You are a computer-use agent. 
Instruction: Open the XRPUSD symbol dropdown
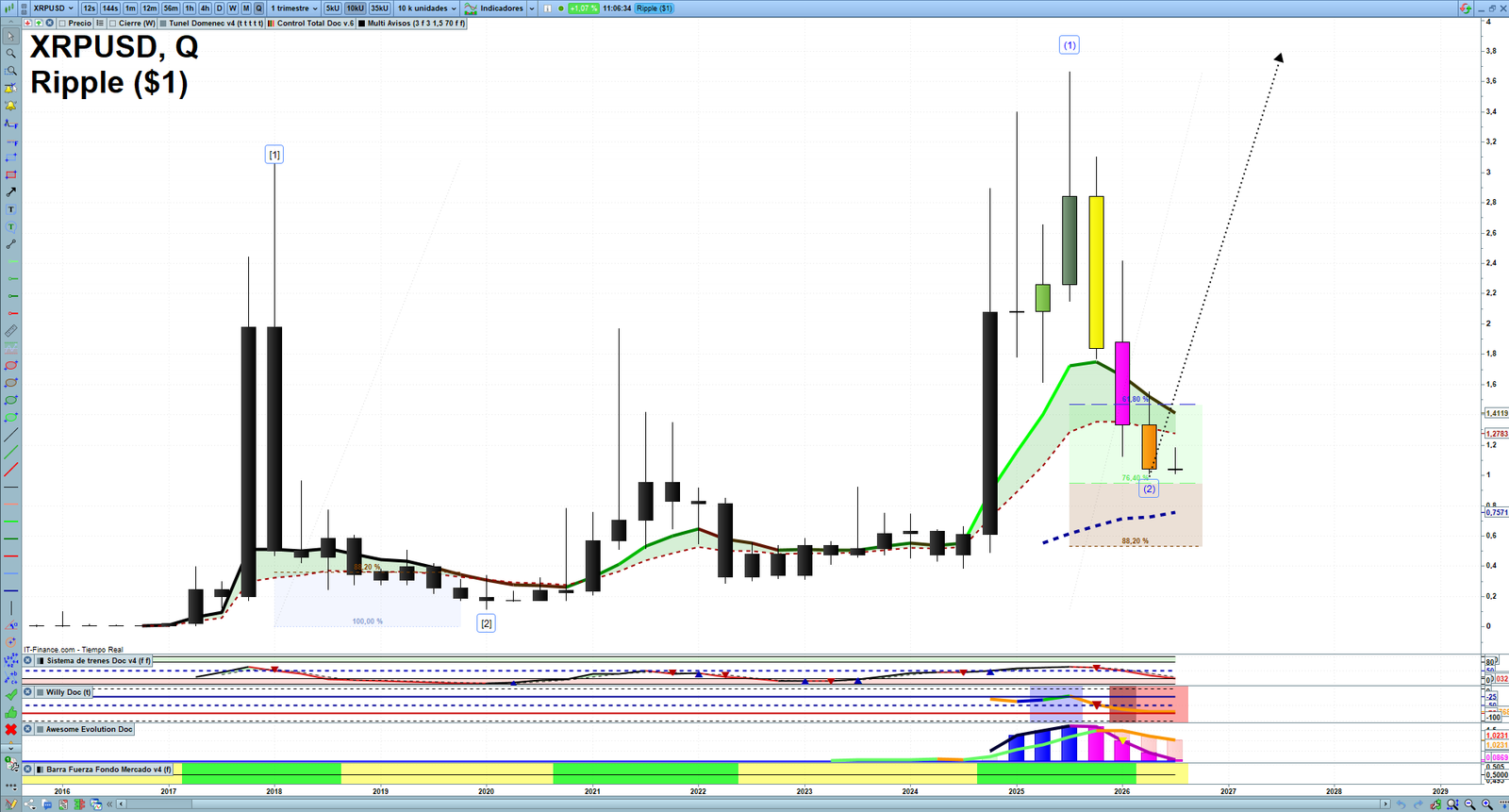pos(54,8)
